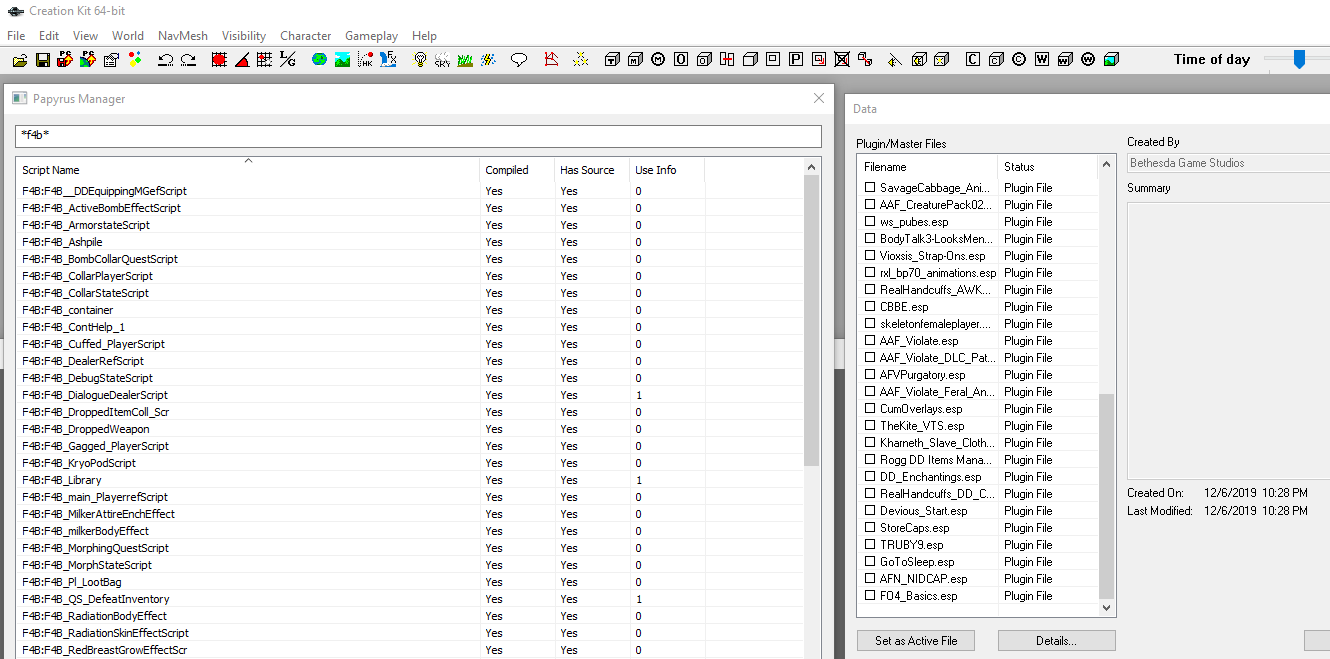Image resolution: width=1330 pixels, height=659 pixels.
Task: Sort by the Use Info column header
Action: click(667, 170)
